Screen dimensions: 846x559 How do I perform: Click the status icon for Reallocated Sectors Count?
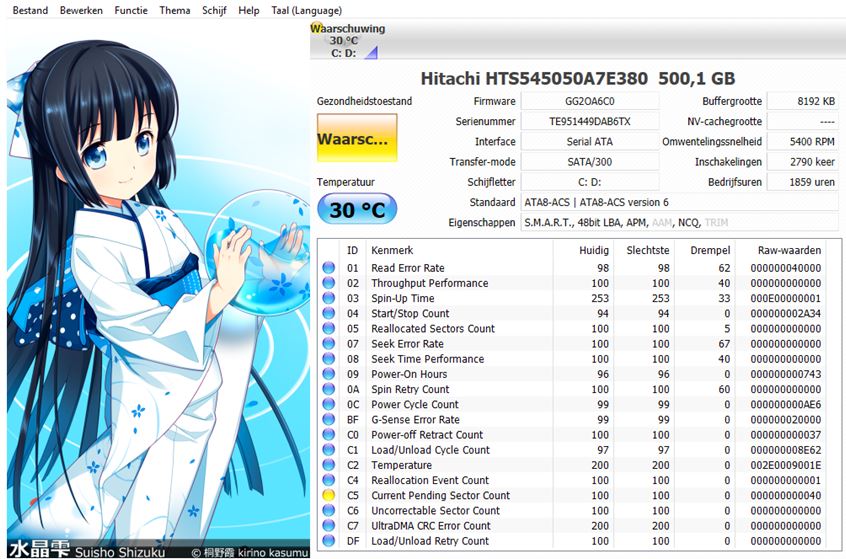(x=329, y=328)
